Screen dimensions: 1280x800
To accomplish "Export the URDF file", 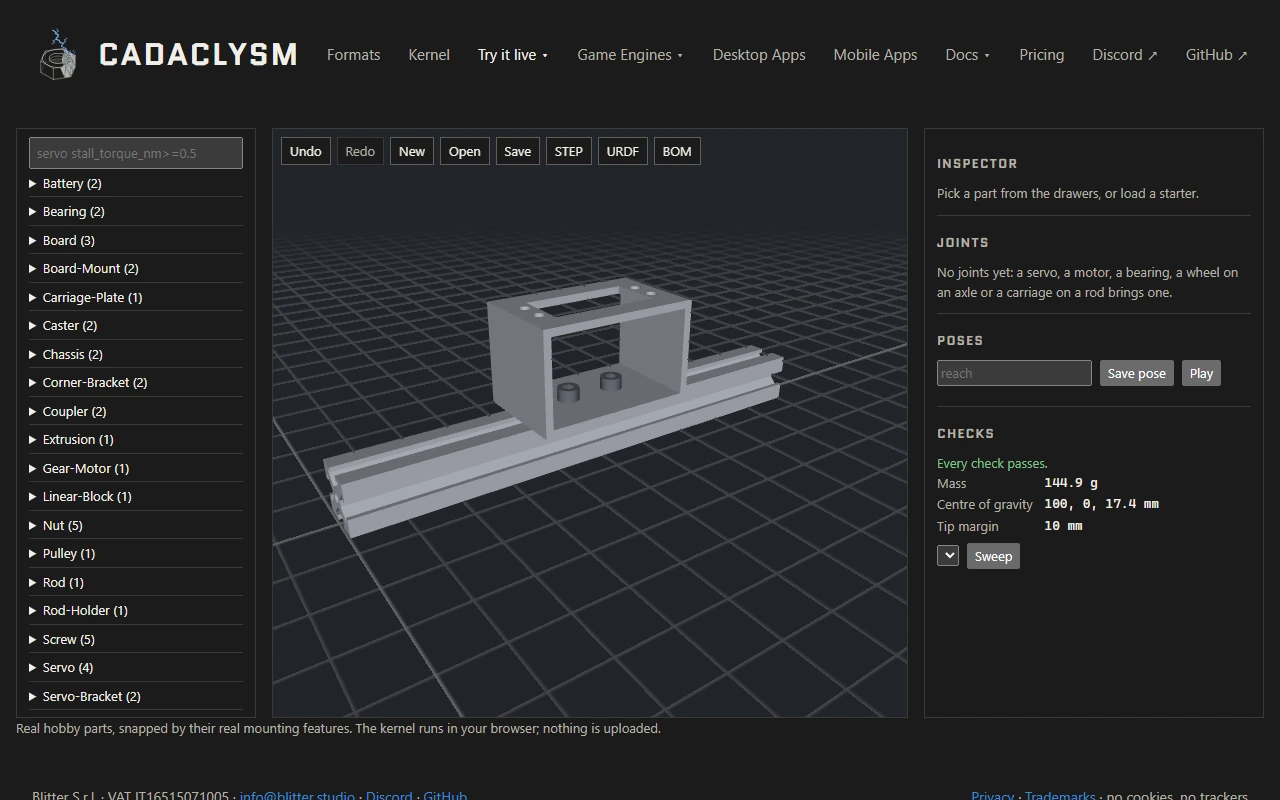I will [x=623, y=152].
